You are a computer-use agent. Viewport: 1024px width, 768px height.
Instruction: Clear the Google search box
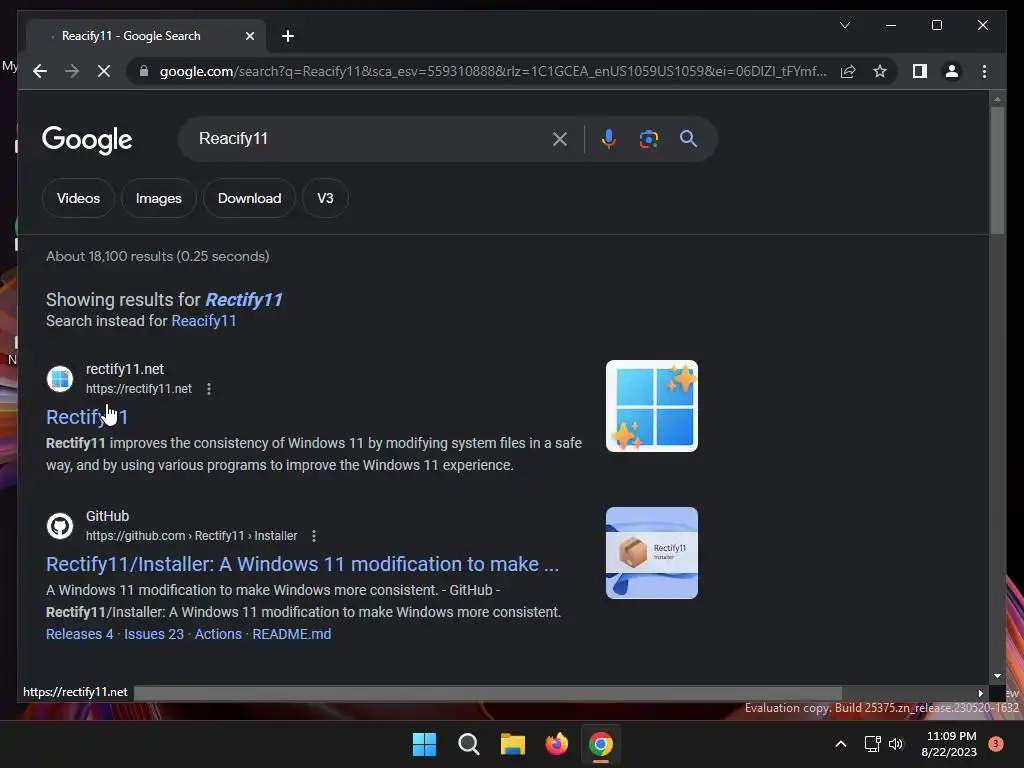[x=560, y=139]
